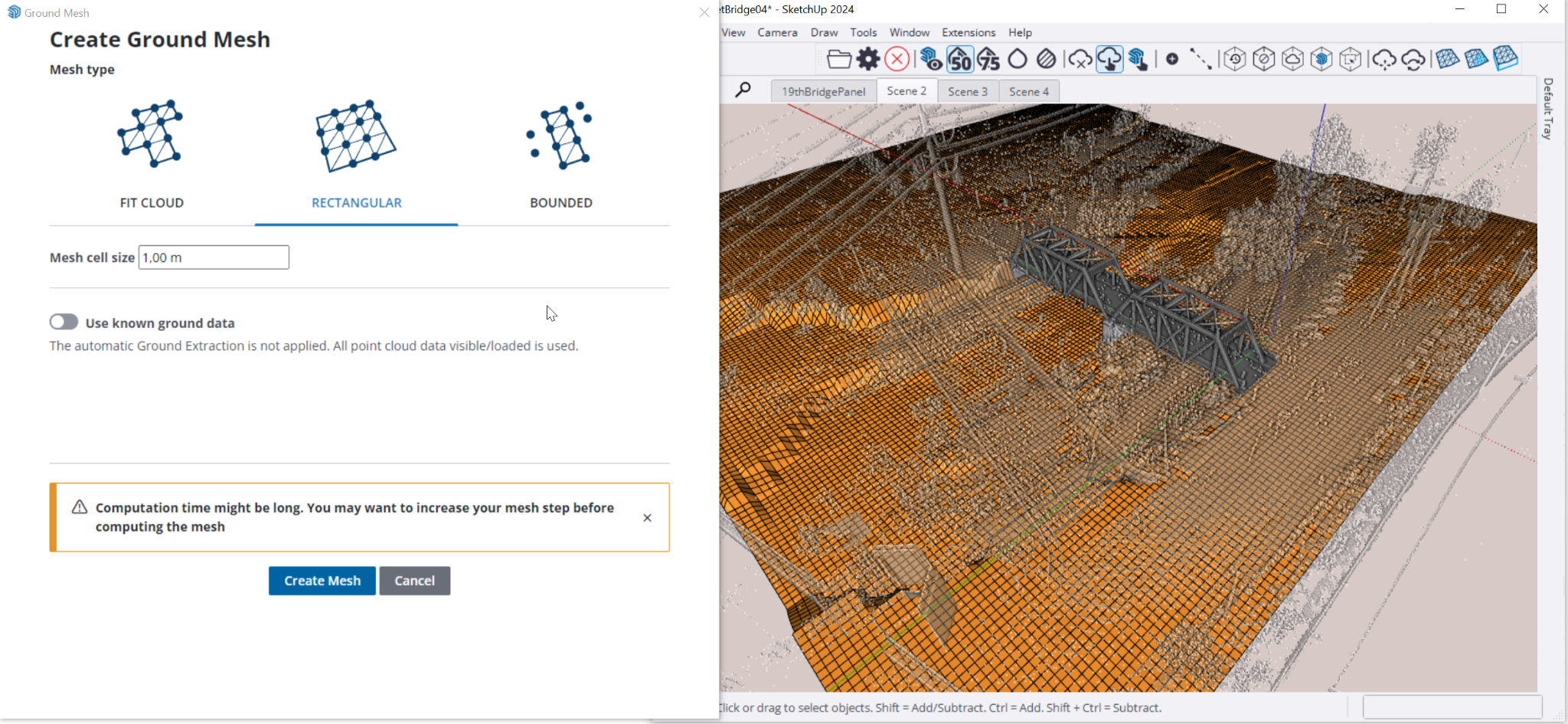Click the open folder icon in toolbar

(839, 59)
